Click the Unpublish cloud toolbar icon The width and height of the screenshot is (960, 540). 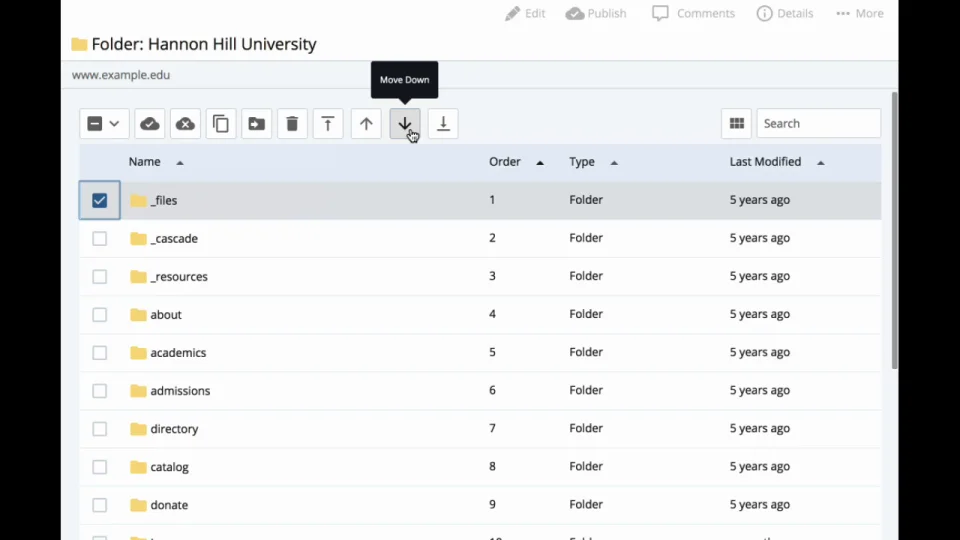point(185,124)
